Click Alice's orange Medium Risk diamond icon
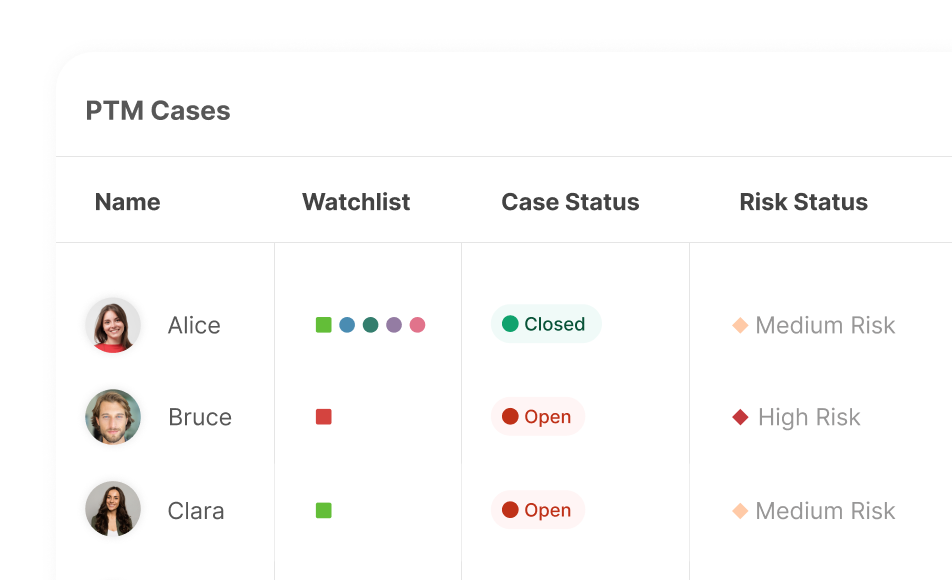Viewport: 952px width, 580px height. tap(740, 325)
